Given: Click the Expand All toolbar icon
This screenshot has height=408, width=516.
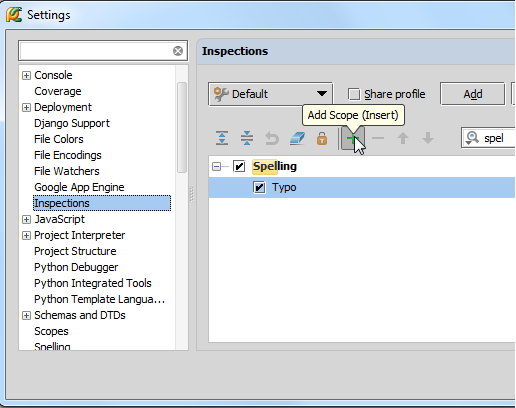Looking at the screenshot, I should pyautogui.click(x=222, y=138).
